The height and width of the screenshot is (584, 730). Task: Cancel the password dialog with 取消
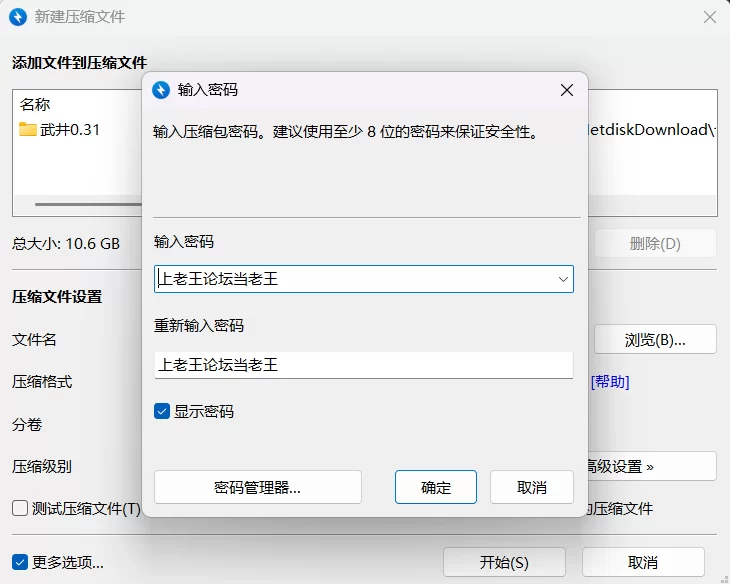tap(532, 487)
